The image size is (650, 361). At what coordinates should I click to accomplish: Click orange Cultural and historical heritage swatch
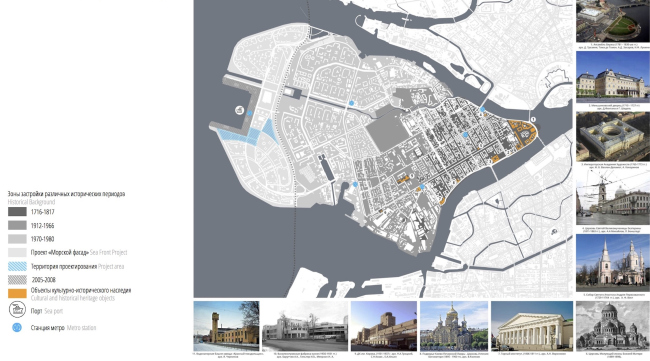click(x=17, y=293)
